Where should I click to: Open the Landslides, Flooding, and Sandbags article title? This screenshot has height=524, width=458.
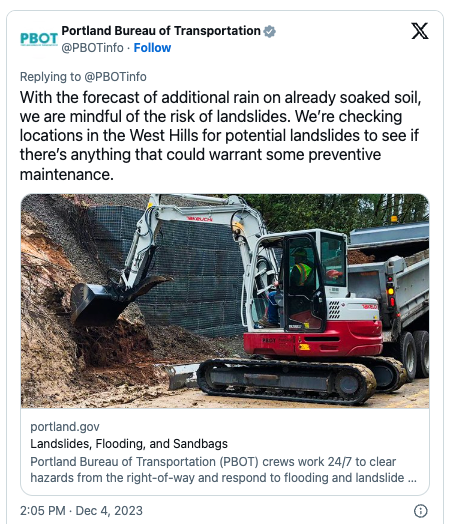click(129, 444)
